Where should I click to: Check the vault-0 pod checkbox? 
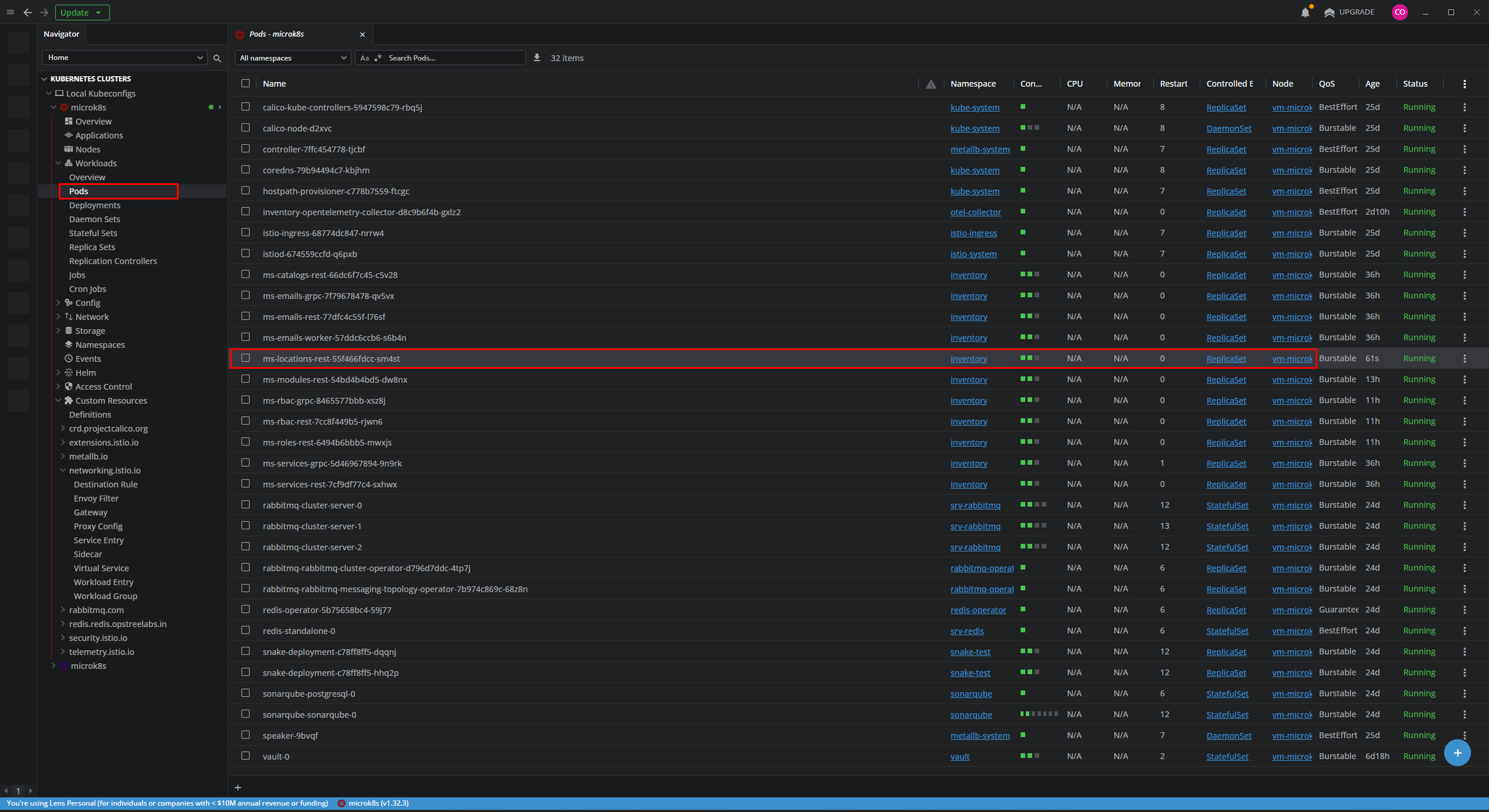click(246, 756)
